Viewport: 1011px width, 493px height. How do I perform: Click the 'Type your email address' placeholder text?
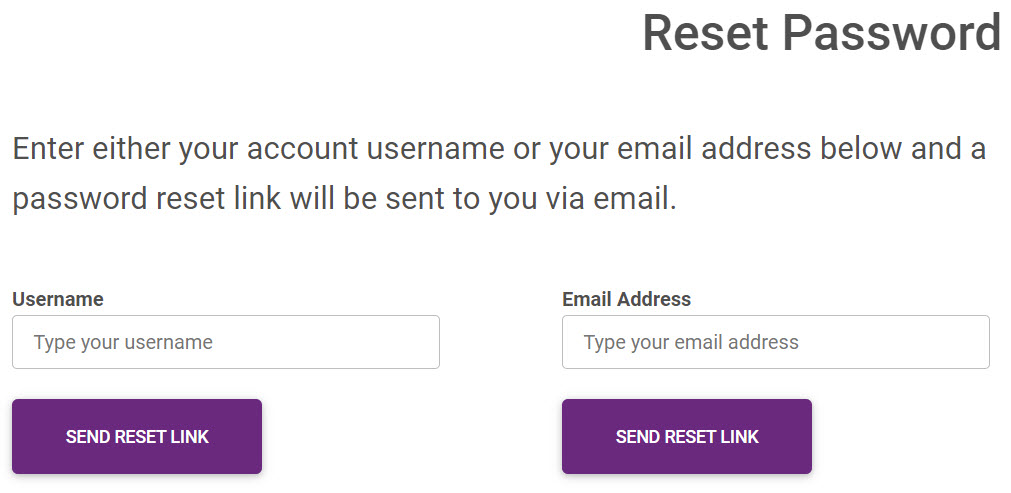[691, 342]
